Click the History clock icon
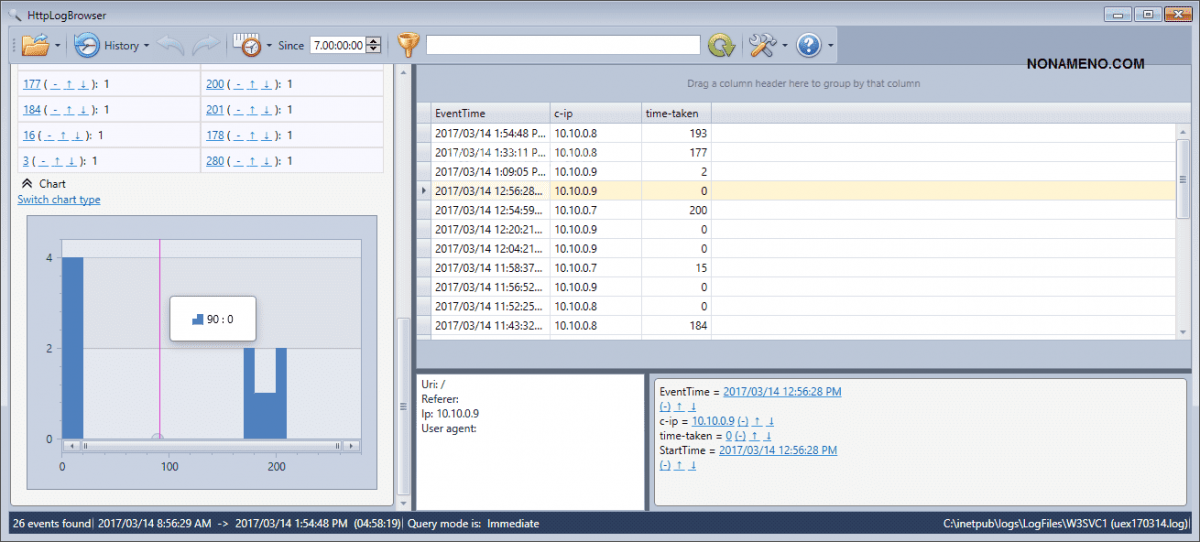Image resolution: width=1200 pixels, height=542 pixels. click(x=87, y=45)
